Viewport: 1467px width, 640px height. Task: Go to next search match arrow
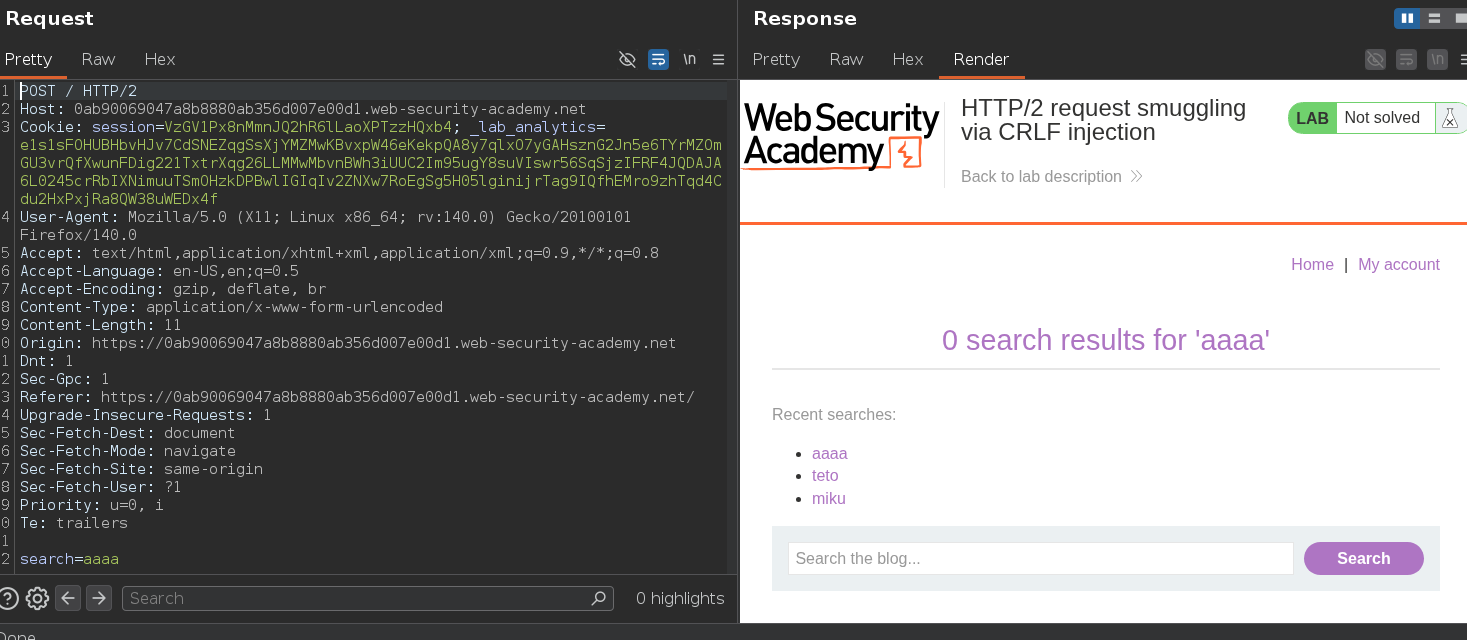click(x=98, y=598)
